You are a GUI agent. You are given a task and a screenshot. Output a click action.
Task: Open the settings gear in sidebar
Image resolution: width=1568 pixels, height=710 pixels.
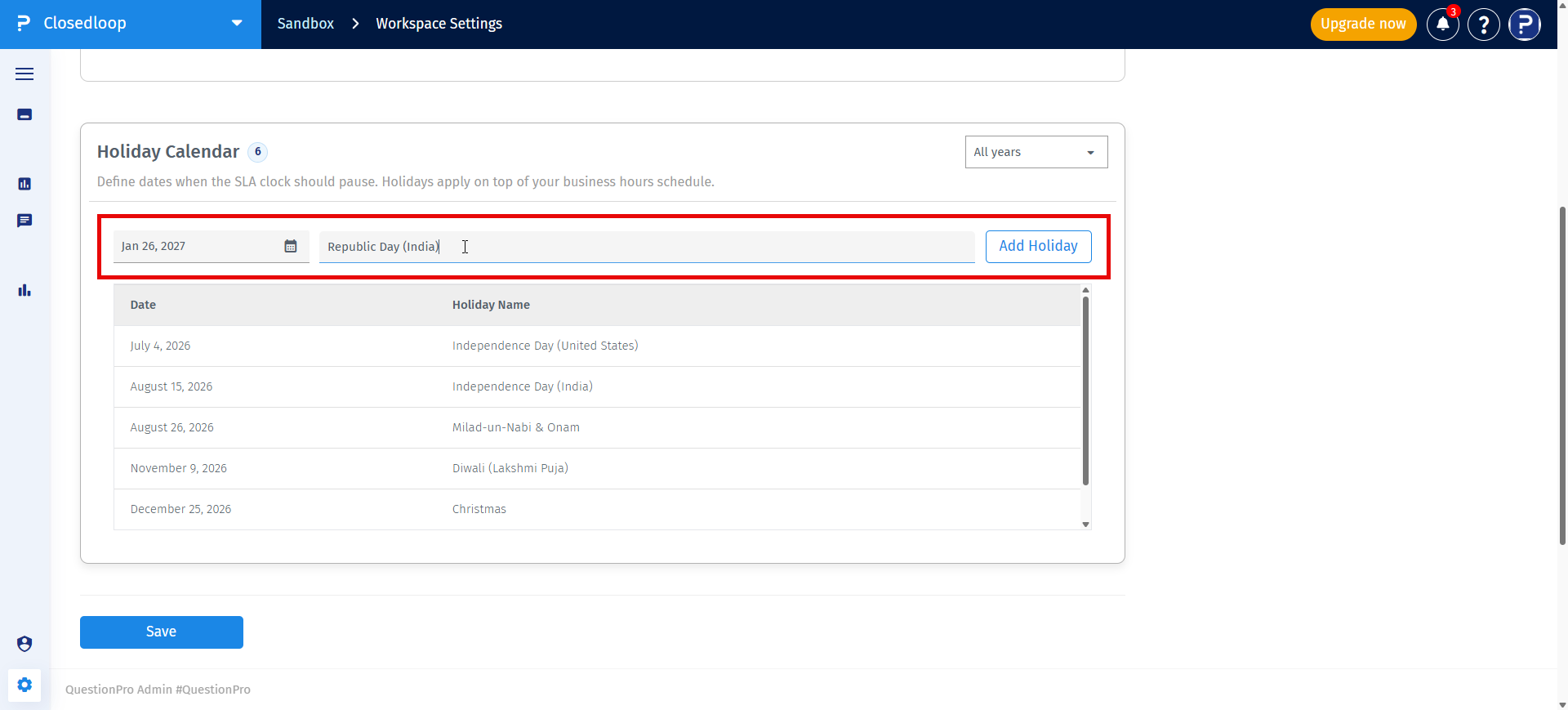tap(24, 685)
